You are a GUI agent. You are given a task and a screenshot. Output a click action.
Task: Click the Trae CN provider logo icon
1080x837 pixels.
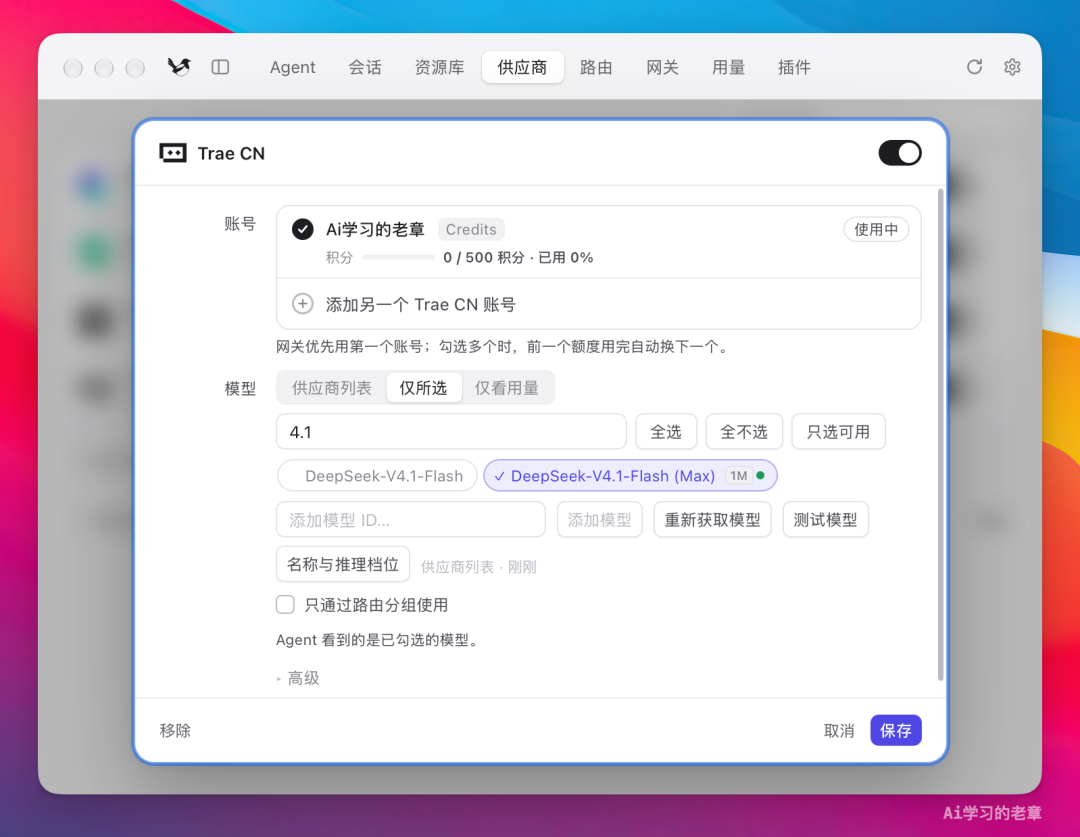[173, 153]
